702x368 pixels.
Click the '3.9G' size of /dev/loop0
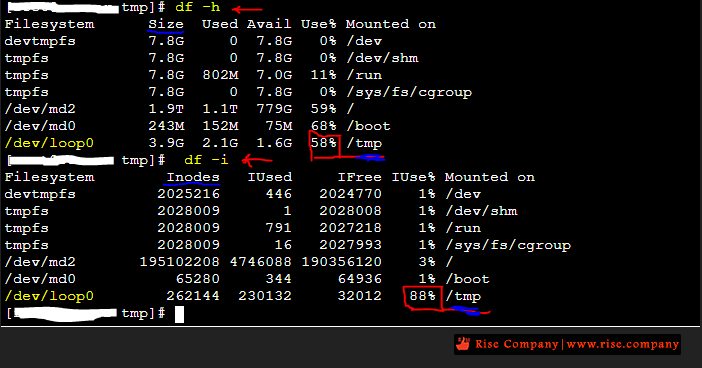click(x=166, y=143)
